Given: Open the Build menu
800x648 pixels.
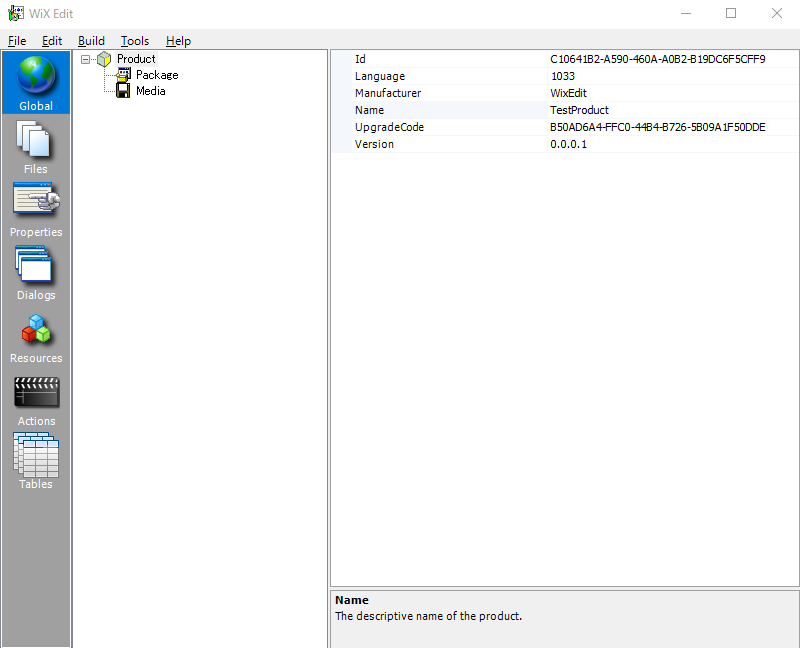Looking at the screenshot, I should coord(91,41).
